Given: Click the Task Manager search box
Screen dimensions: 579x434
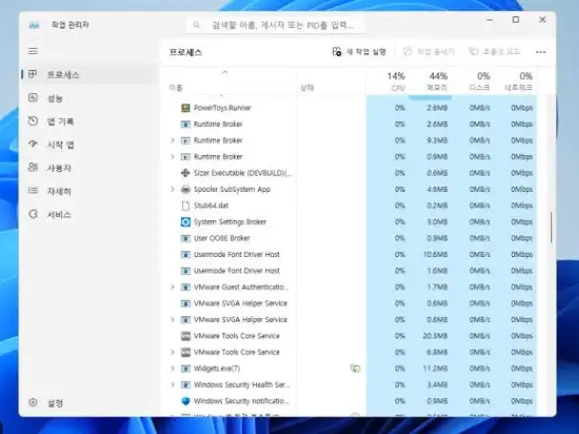Looking at the screenshot, I should (275, 25).
